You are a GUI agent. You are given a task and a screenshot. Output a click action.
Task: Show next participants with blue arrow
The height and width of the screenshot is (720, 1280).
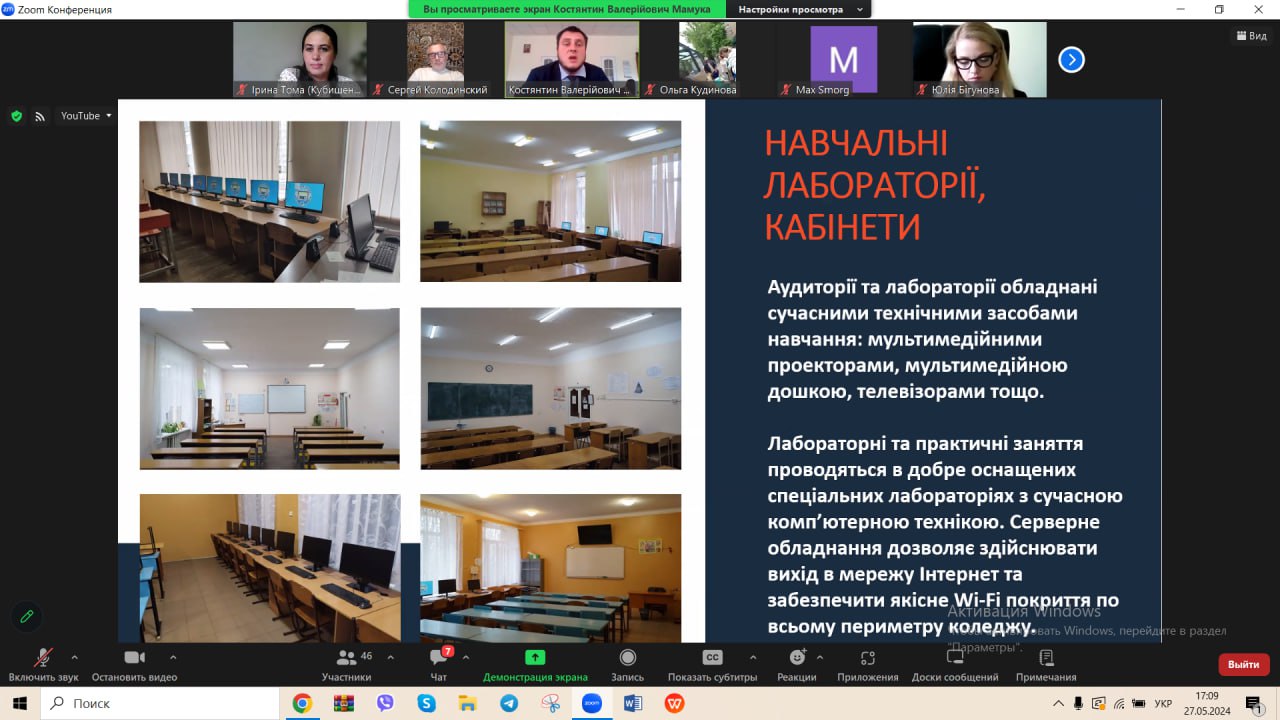pyautogui.click(x=1071, y=60)
